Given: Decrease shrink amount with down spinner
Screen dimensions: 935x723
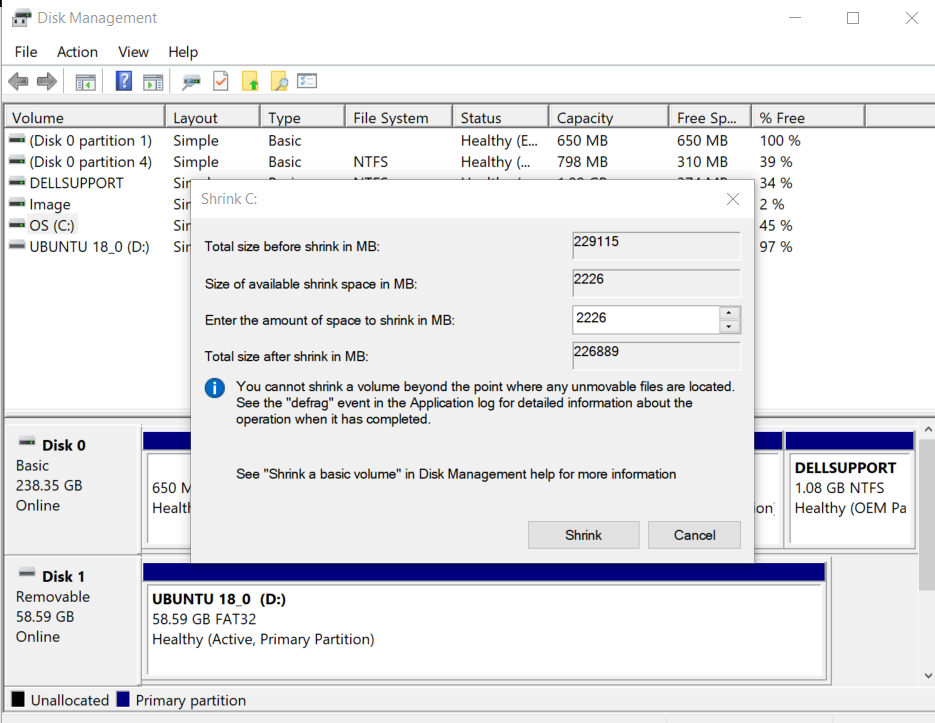Looking at the screenshot, I should 729,326.
